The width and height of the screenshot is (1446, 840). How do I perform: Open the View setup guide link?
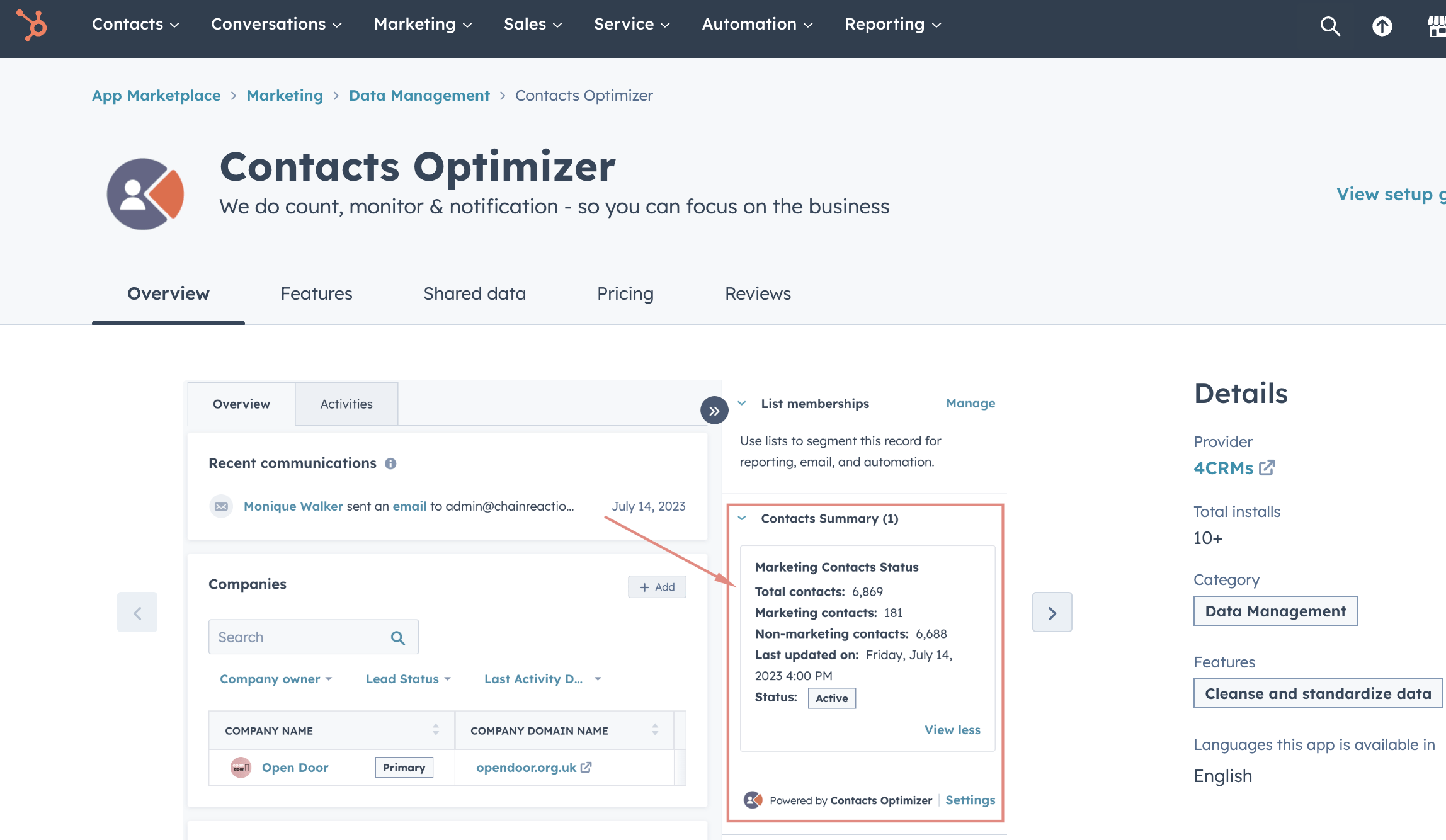coord(1391,194)
